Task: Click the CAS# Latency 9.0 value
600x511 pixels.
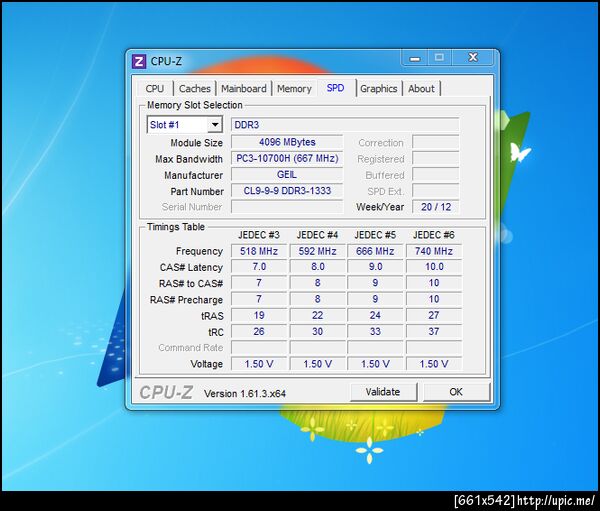Action: point(375,267)
